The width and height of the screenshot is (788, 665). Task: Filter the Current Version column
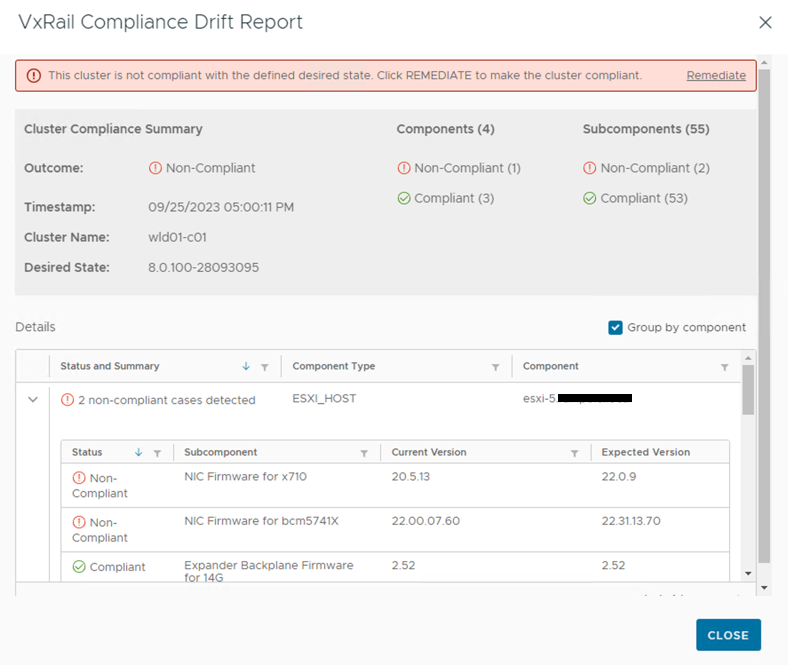(x=574, y=453)
